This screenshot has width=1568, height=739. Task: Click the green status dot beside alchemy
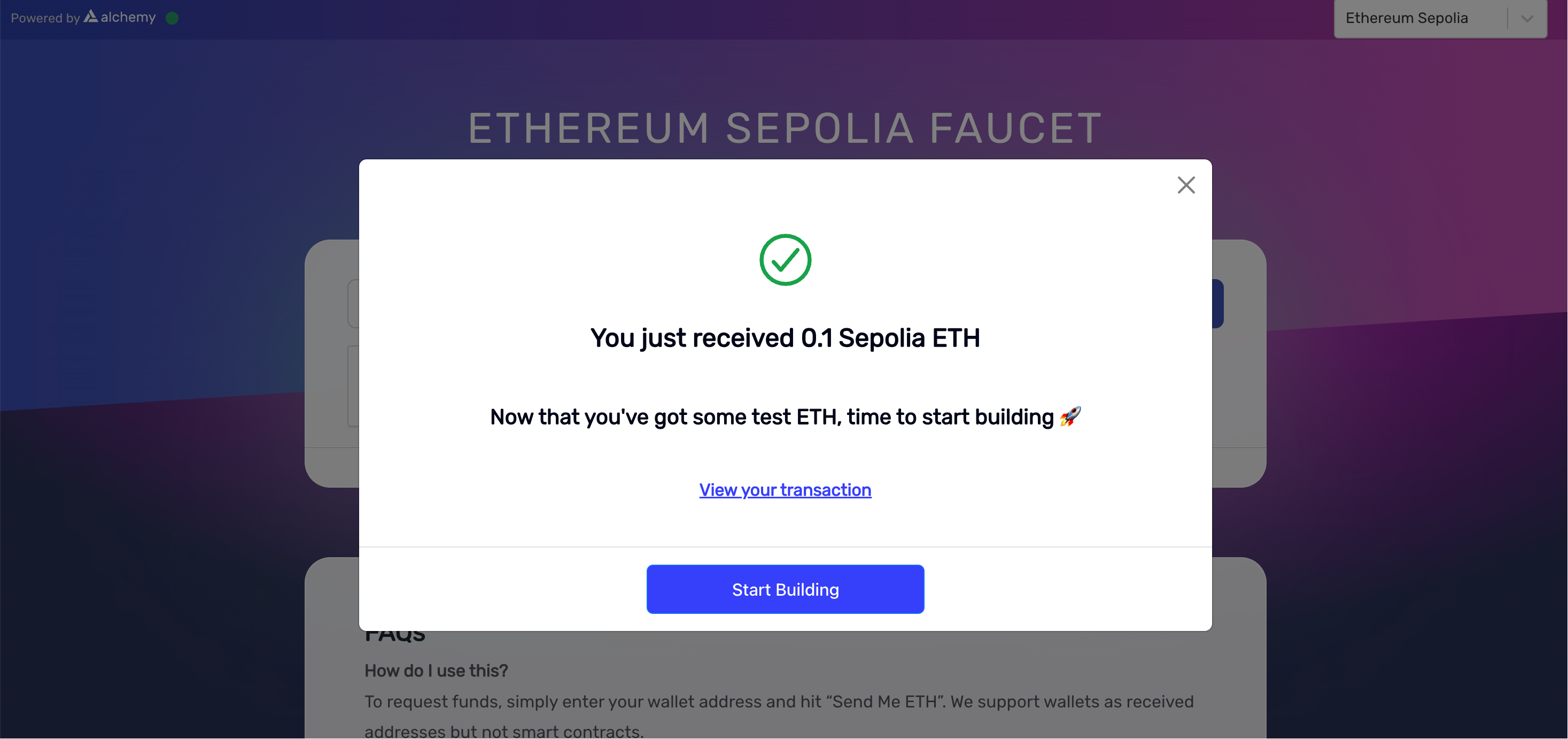point(172,18)
